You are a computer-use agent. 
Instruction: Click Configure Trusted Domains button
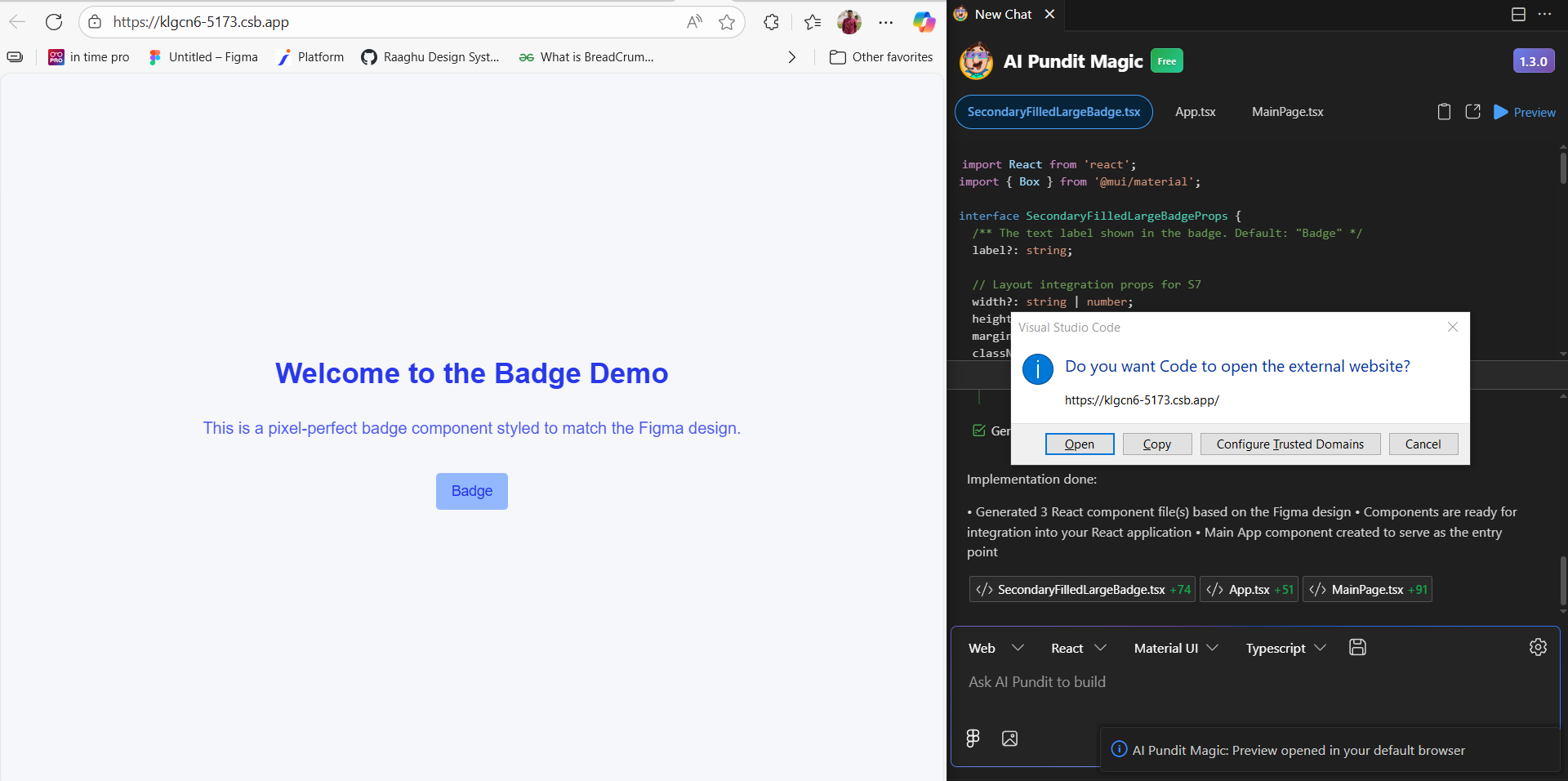click(1290, 444)
